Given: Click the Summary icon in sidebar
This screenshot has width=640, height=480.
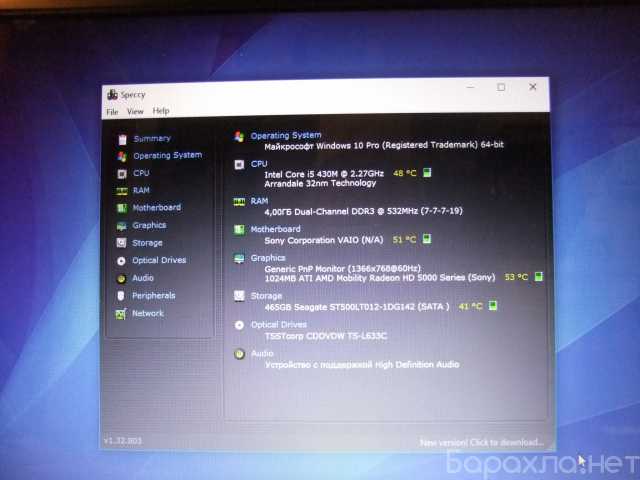Looking at the screenshot, I should (x=122, y=140).
